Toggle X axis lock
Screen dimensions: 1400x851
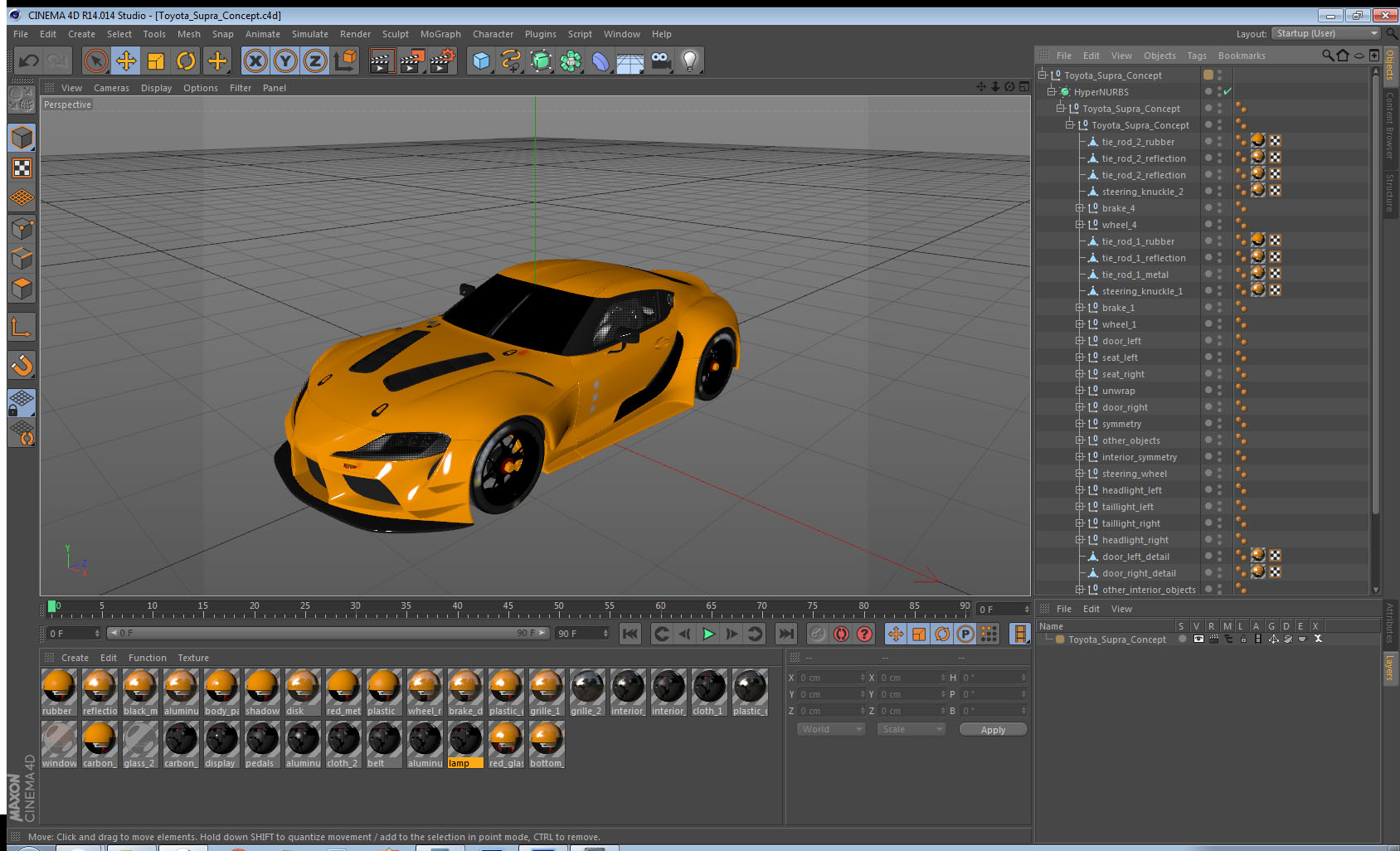tap(255, 61)
